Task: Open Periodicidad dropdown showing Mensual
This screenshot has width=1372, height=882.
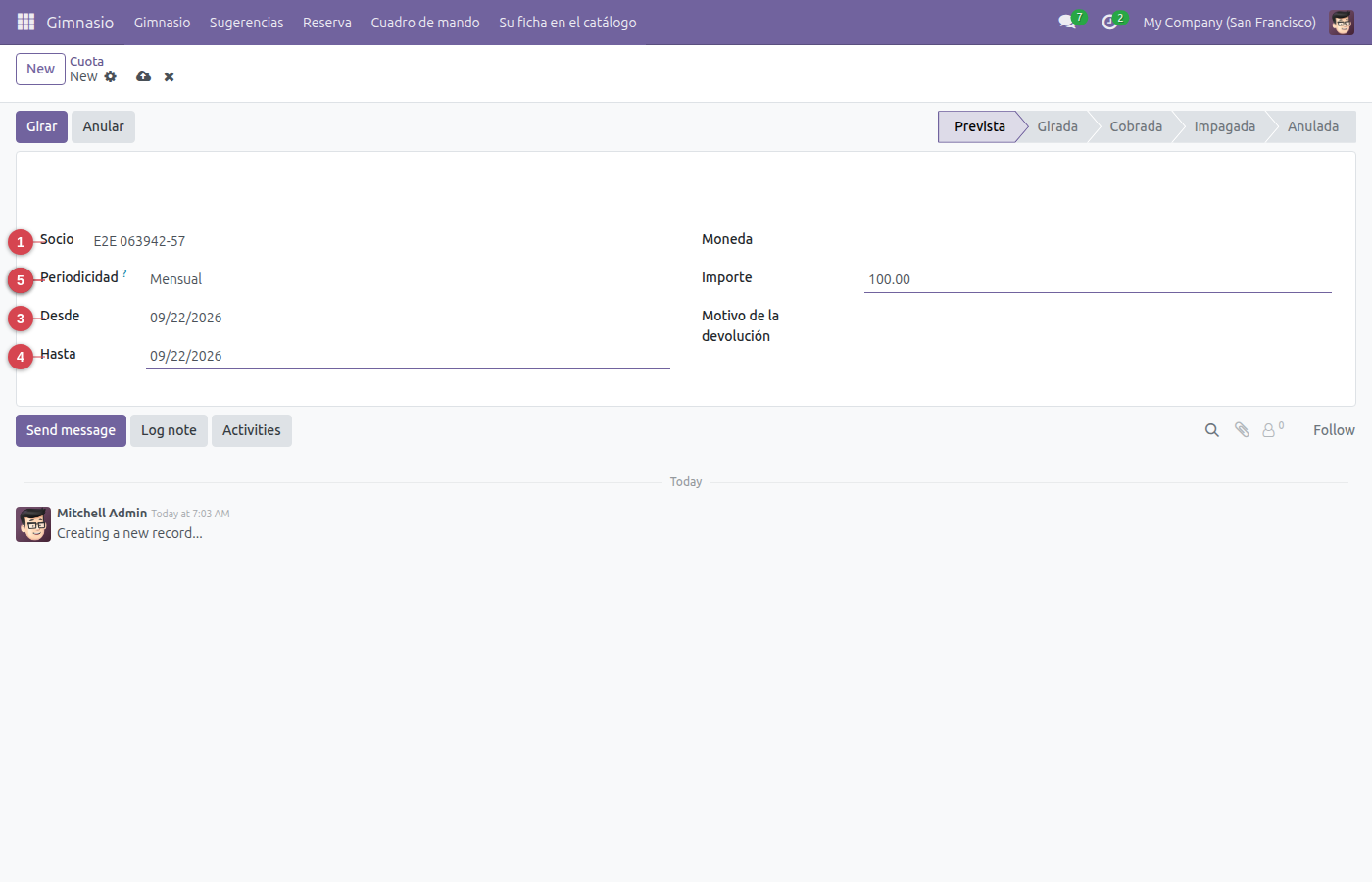Action: click(408, 279)
